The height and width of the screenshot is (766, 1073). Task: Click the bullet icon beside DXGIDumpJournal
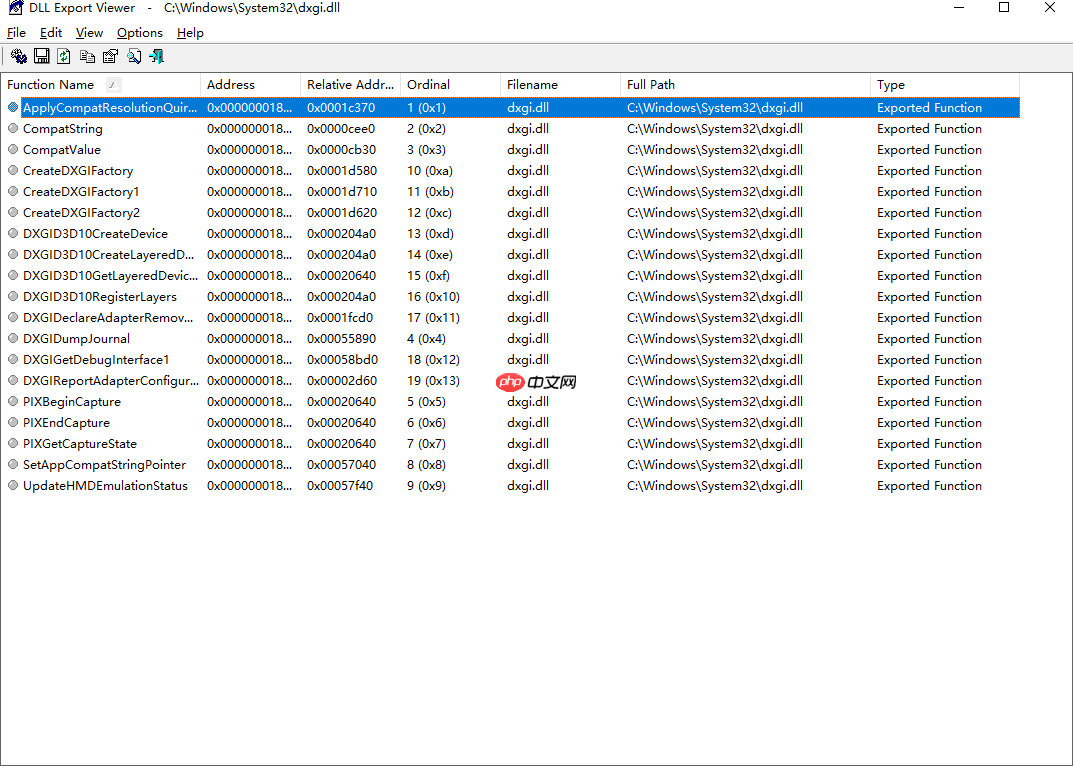[x=13, y=339]
